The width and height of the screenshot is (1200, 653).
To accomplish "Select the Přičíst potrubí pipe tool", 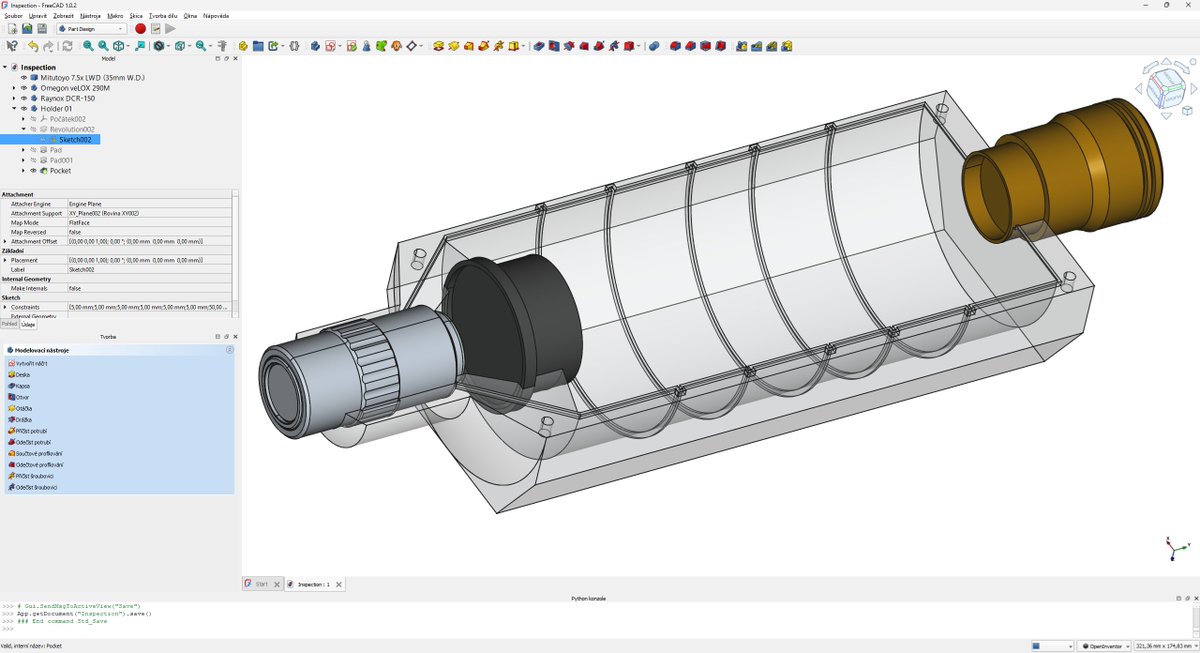I will (x=31, y=431).
